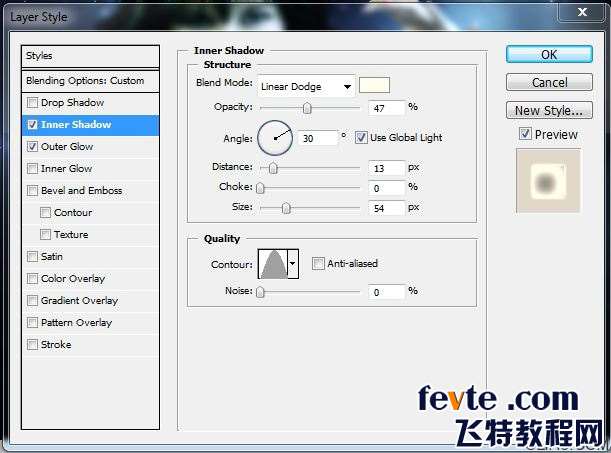
Task: Click the New Style... button
Action: (x=549, y=110)
